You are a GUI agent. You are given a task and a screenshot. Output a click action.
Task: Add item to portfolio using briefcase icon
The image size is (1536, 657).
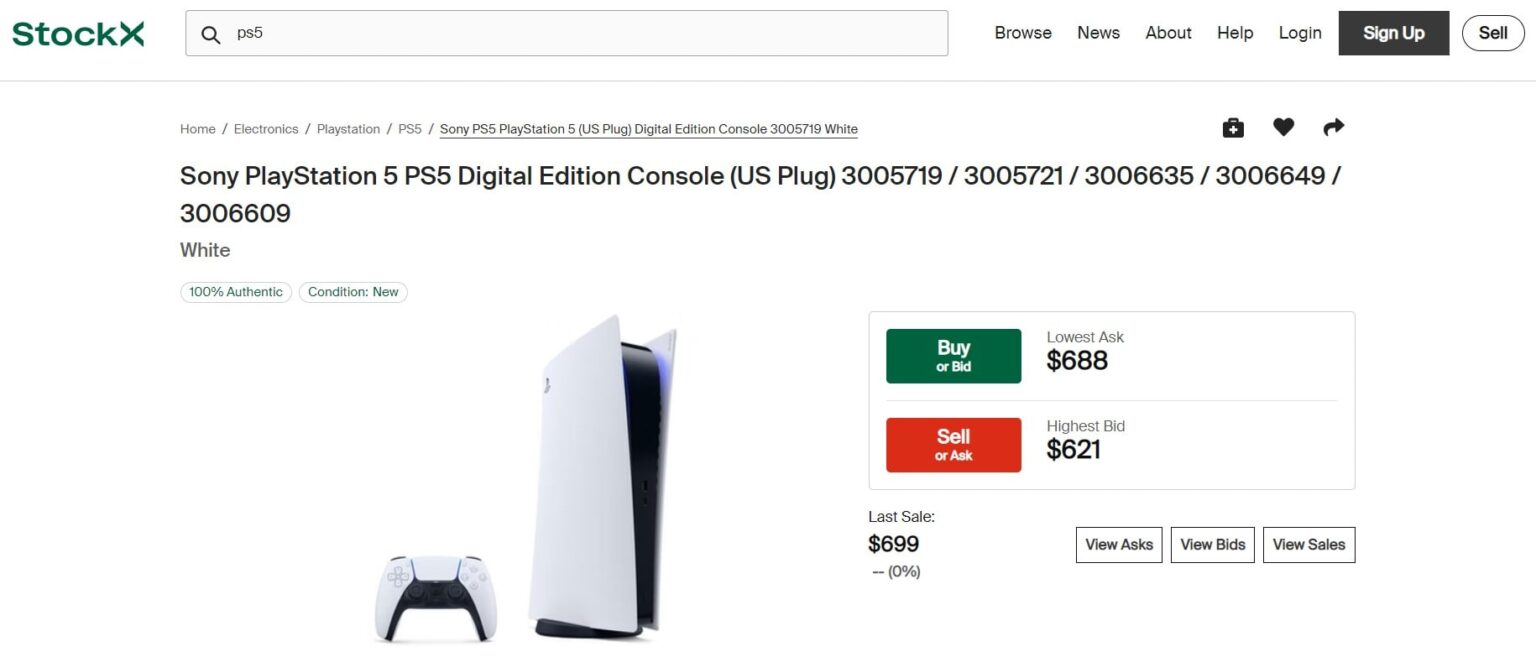pyautogui.click(x=1233, y=127)
